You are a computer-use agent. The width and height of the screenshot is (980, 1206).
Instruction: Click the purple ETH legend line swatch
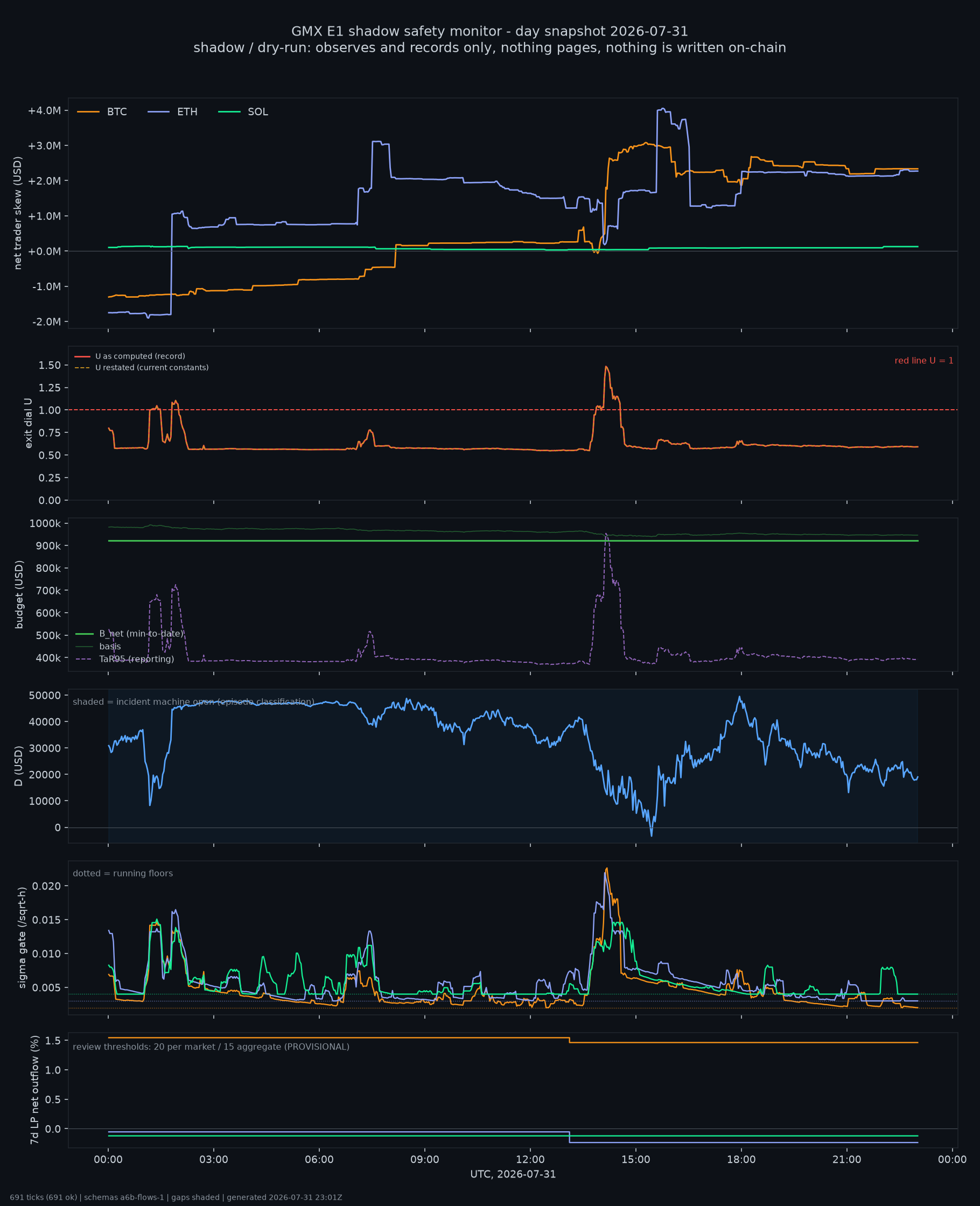click(x=159, y=112)
